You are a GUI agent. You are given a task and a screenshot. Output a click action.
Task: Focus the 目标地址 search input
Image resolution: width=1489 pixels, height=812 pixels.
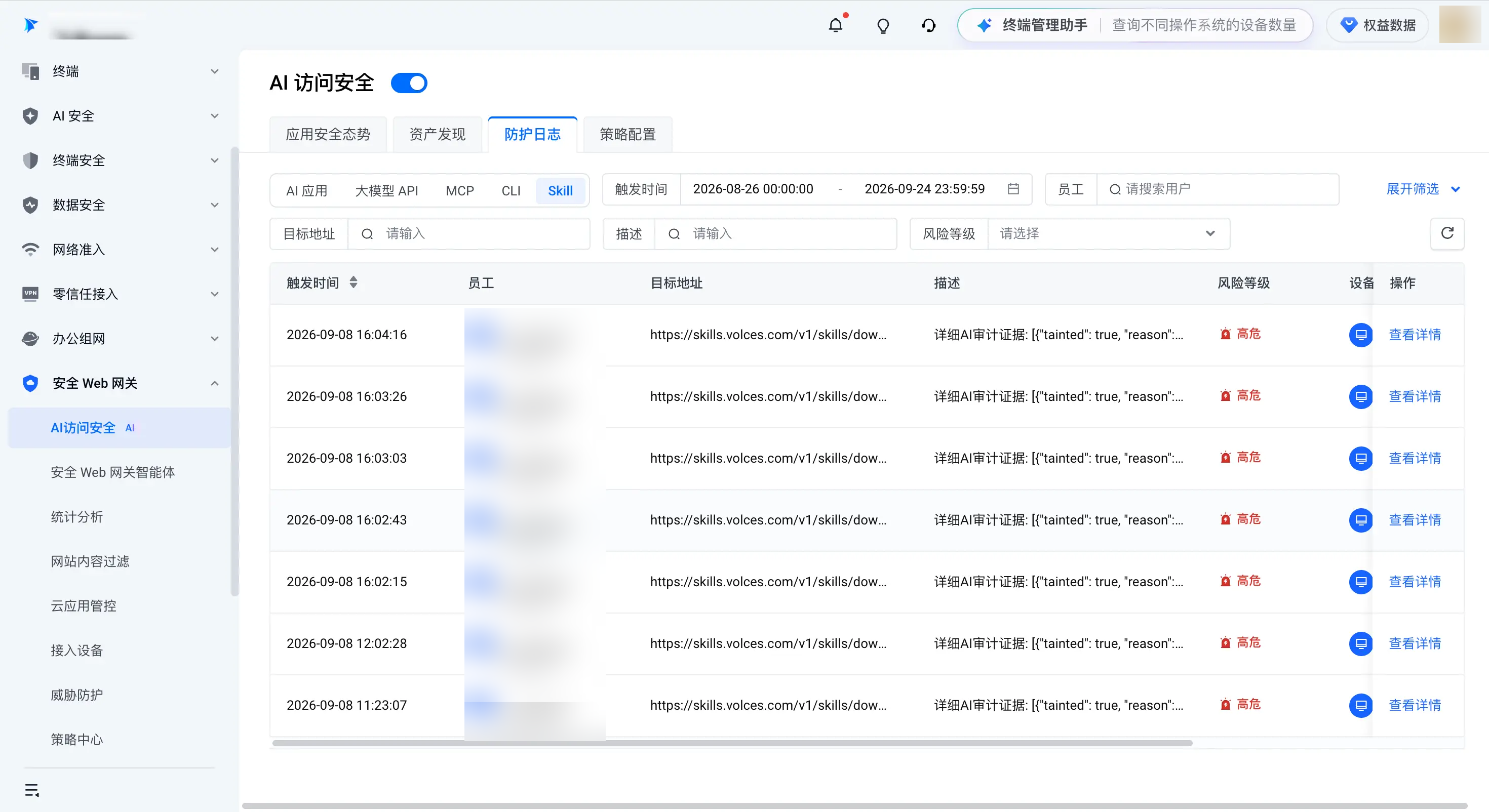pos(469,233)
